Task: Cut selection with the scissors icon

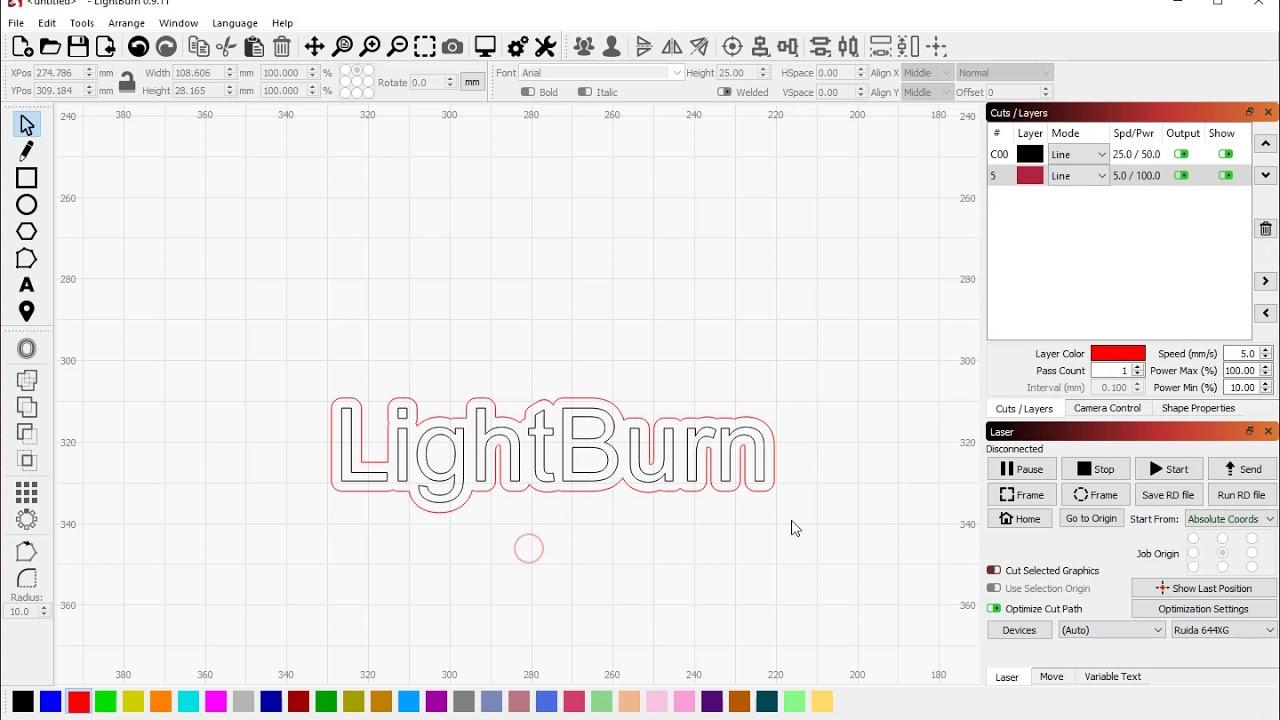Action: pos(226,46)
